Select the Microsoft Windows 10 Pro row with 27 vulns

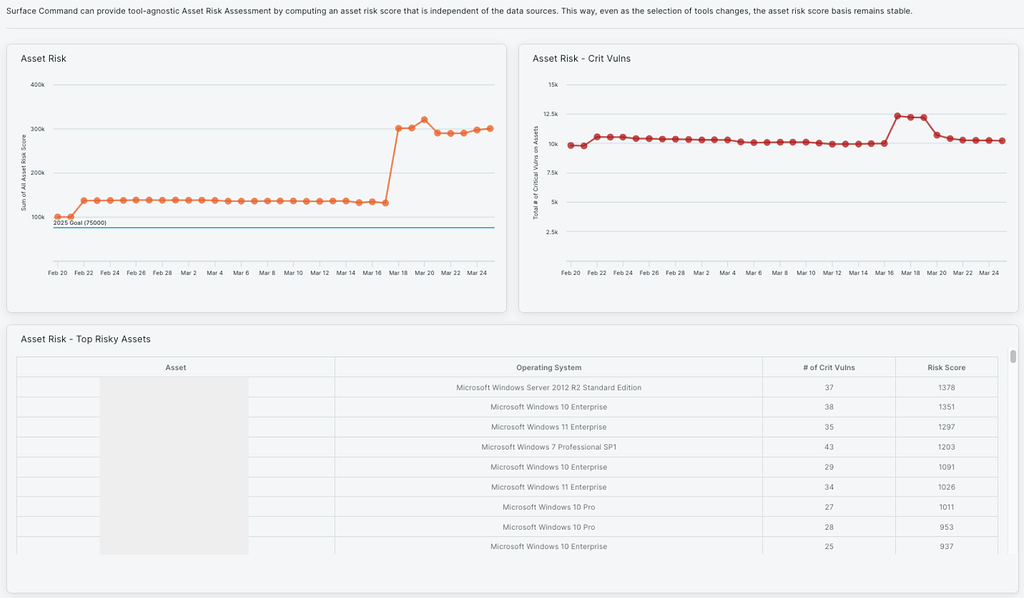(548, 507)
